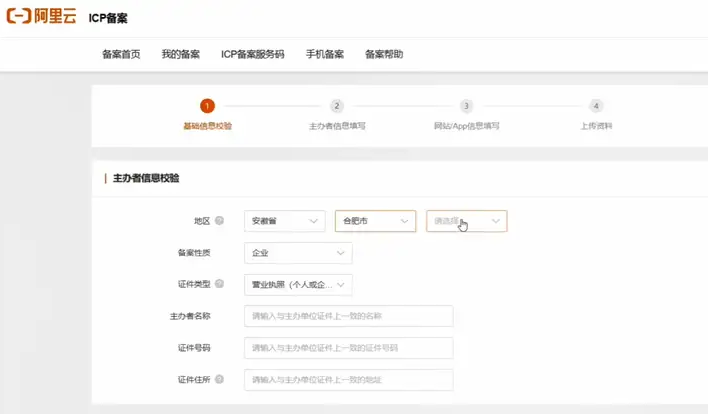Click into the 证件号码 input field

[x=348, y=348]
